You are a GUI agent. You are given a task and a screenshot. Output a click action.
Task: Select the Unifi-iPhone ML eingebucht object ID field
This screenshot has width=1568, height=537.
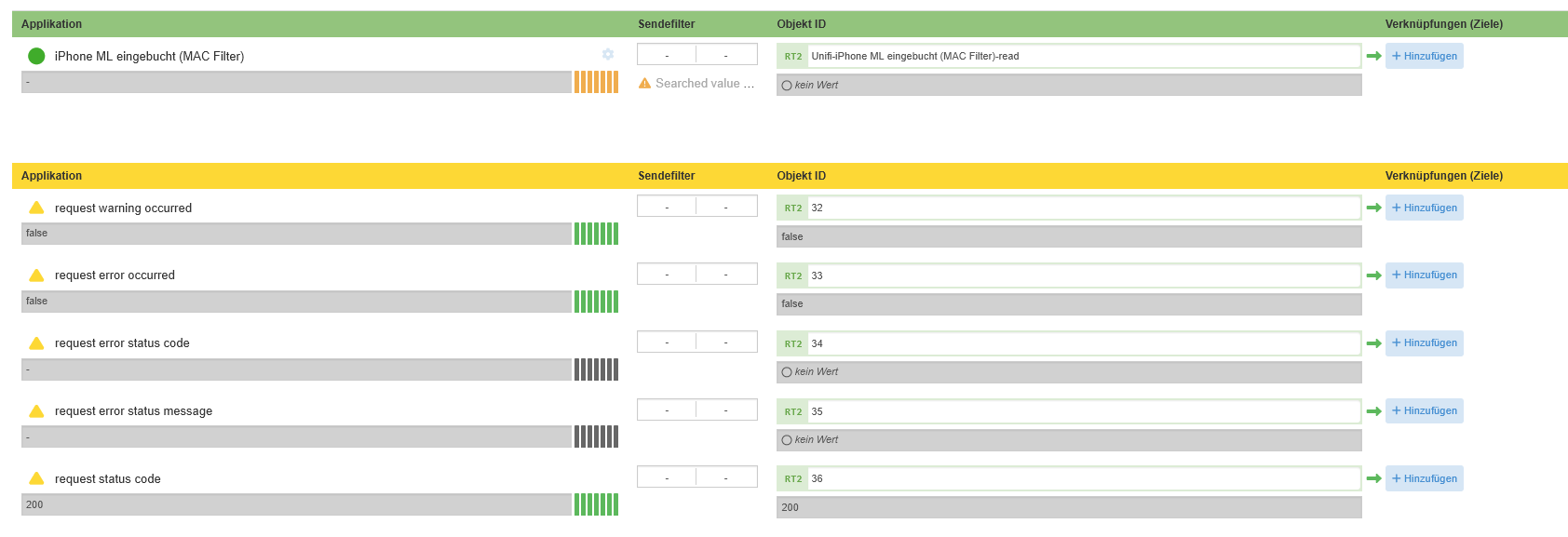(1082, 56)
